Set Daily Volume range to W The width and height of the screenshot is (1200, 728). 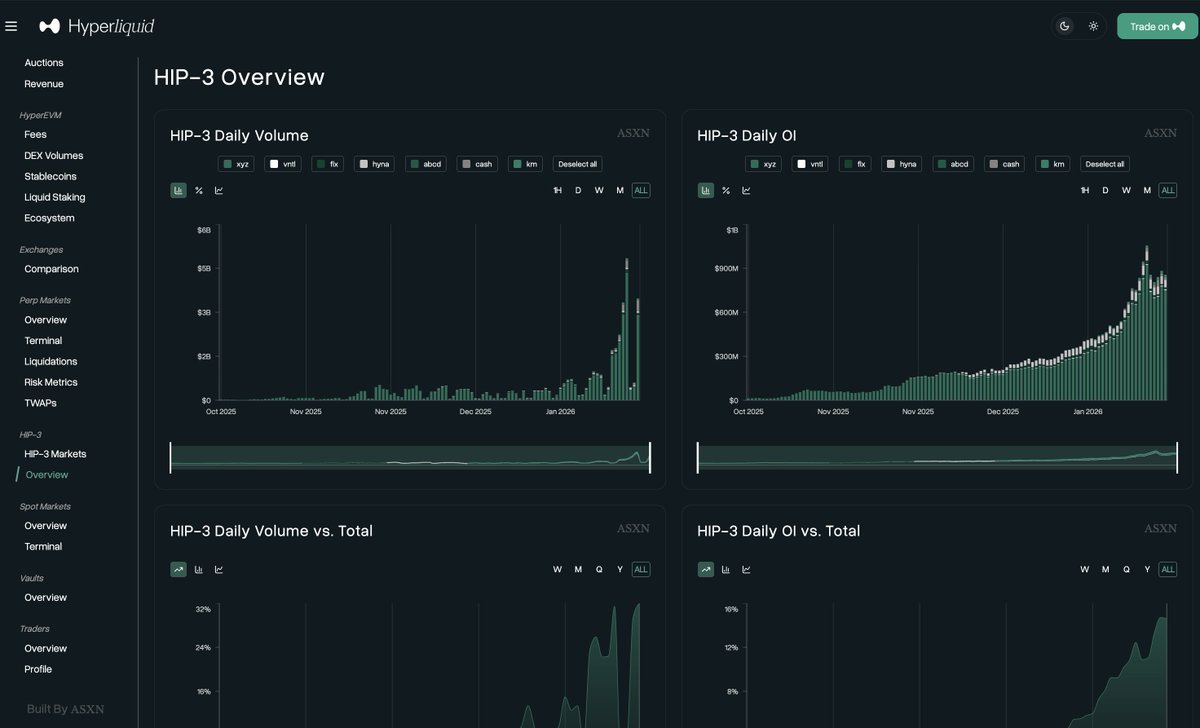click(x=599, y=190)
